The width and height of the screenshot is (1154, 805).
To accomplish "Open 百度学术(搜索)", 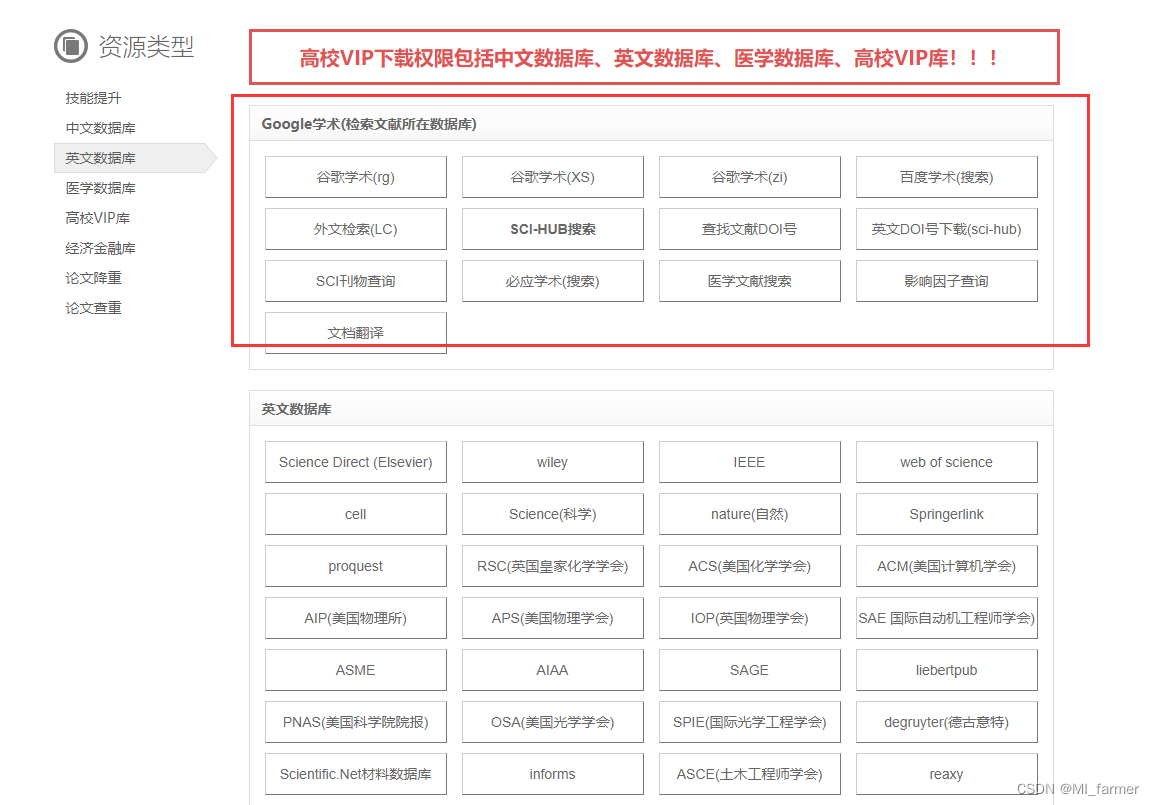I will coord(946,177).
